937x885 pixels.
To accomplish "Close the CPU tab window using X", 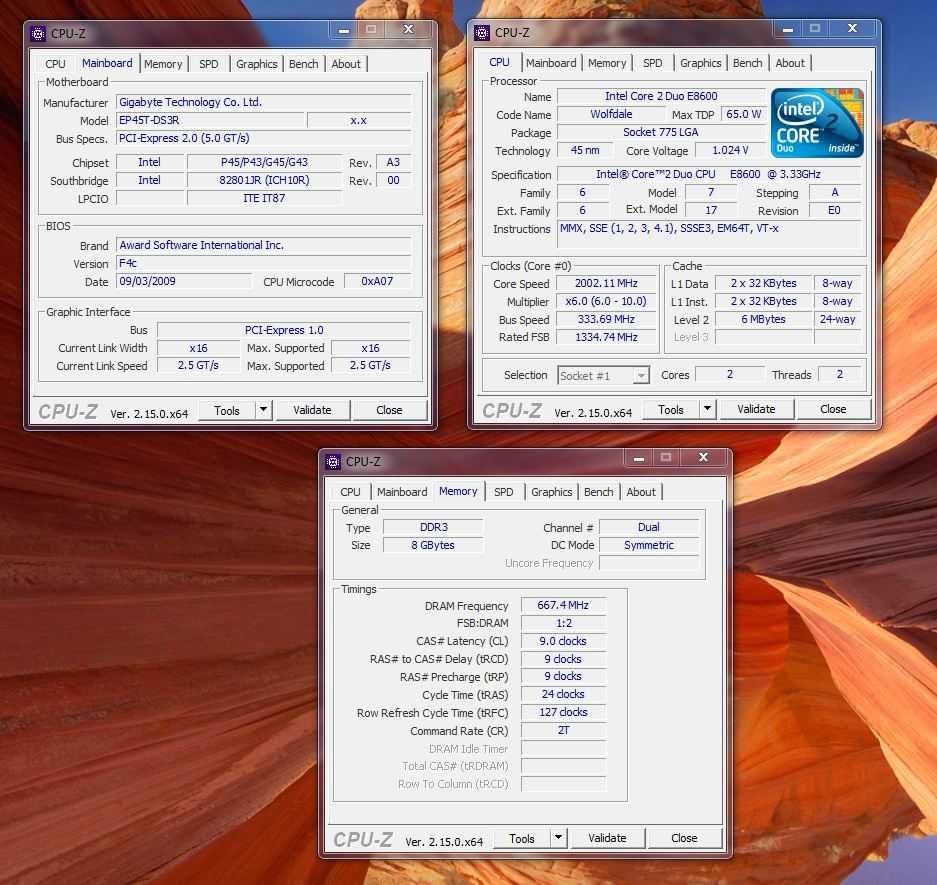I will pos(853,28).
